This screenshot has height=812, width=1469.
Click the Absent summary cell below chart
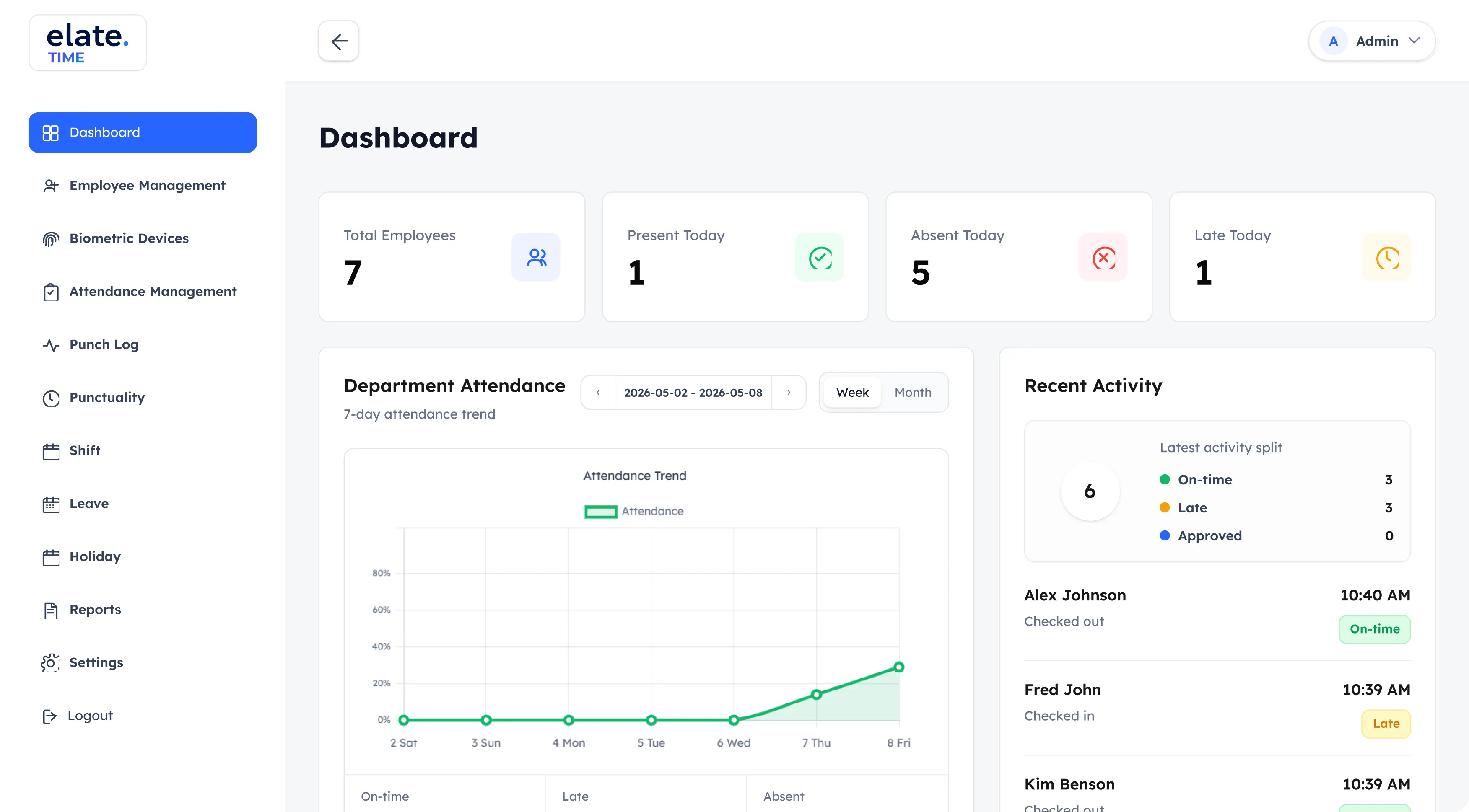(847, 794)
